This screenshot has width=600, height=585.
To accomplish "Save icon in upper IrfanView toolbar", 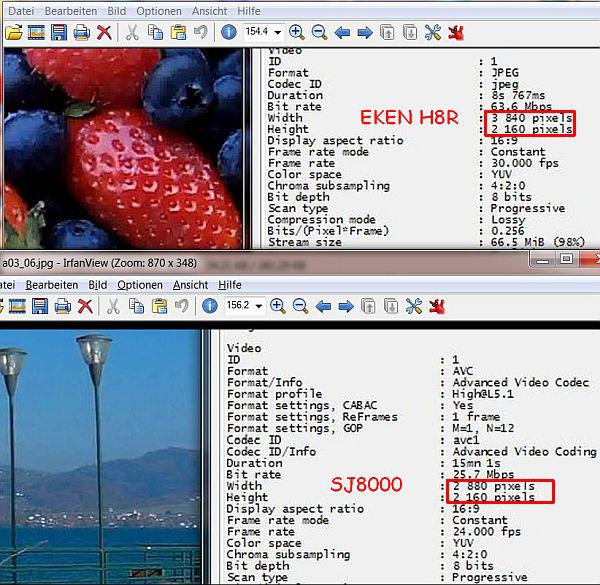I will coord(59,33).
